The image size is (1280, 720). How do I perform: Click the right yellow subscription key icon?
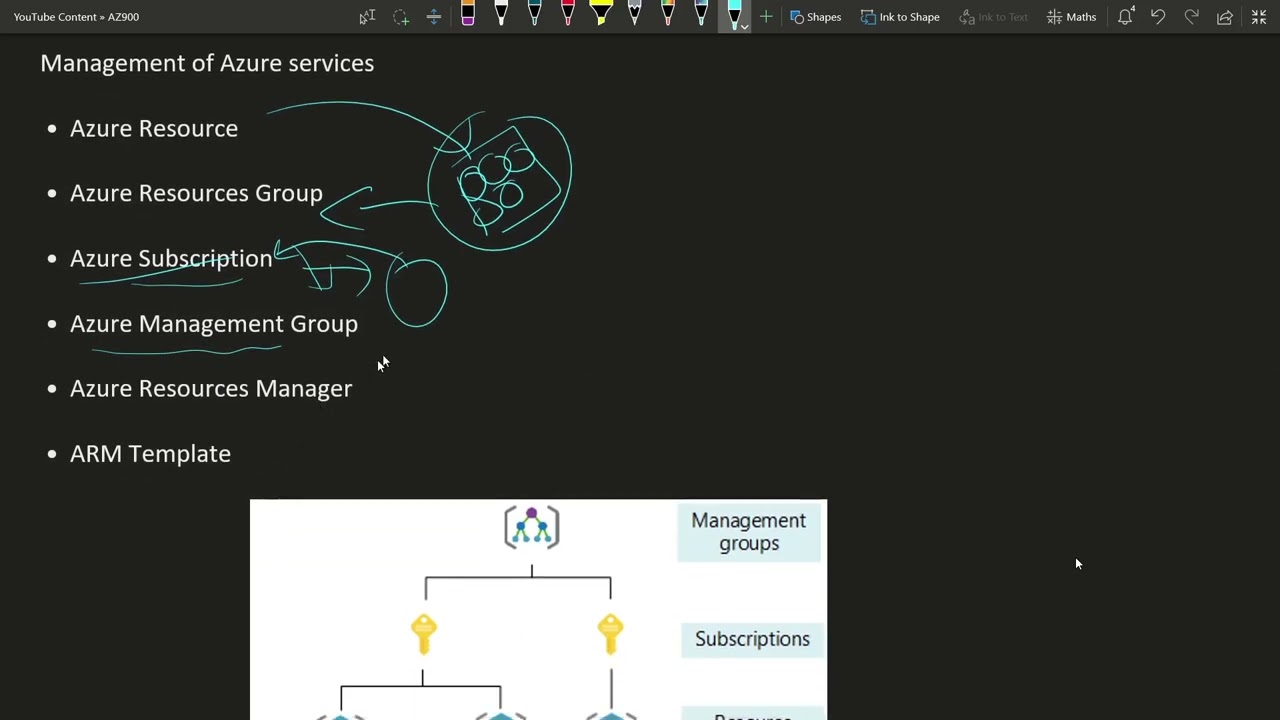[610, 634]
